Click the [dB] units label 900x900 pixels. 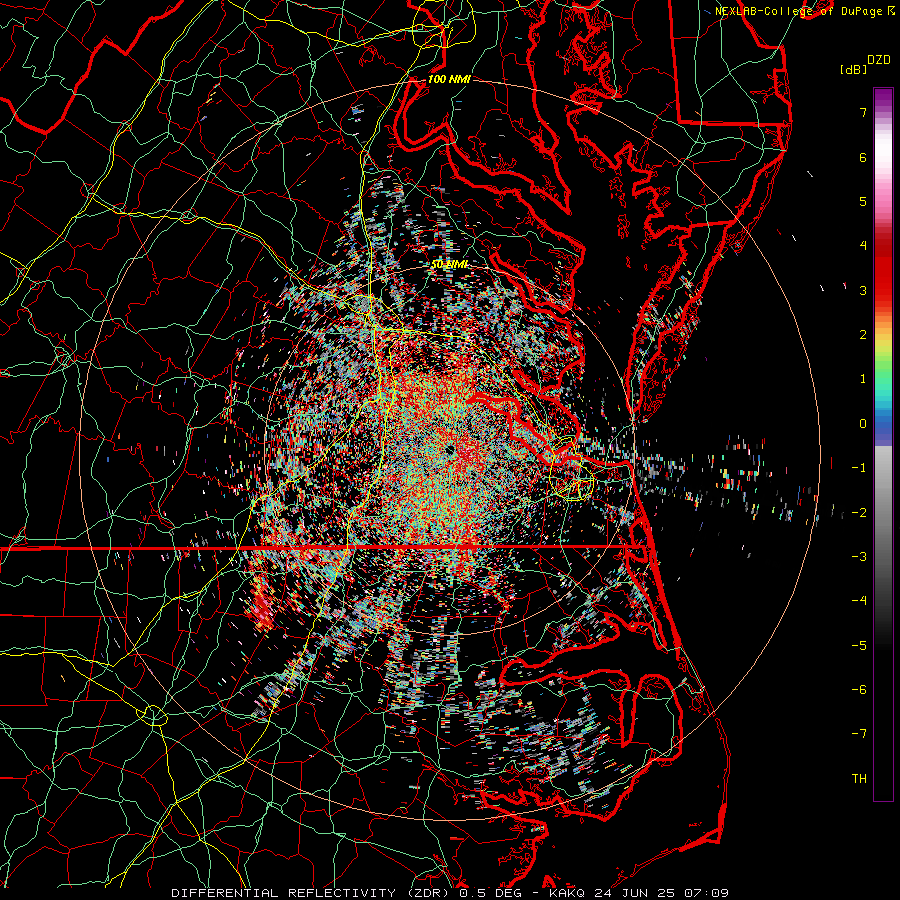coord(854,69)
